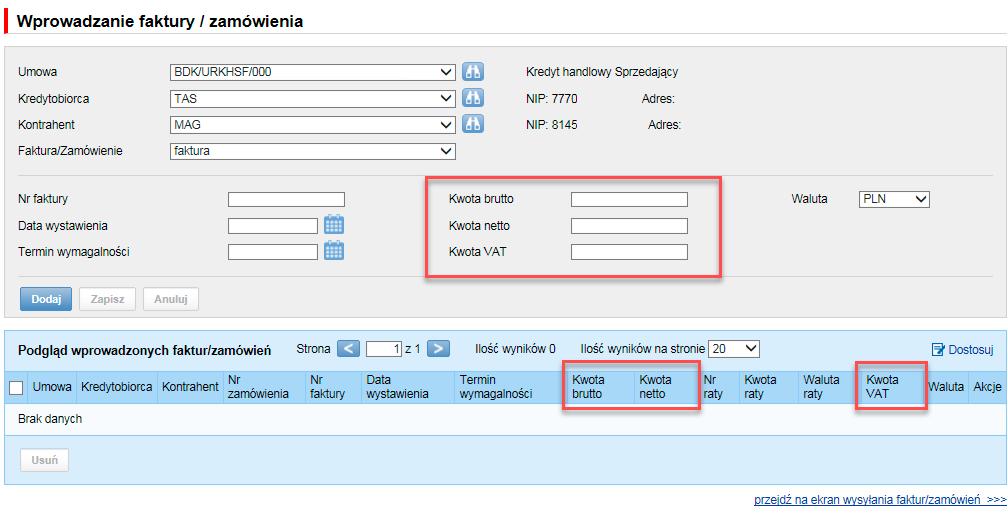Toggle select-all checkbox in table header
The width and height of the screenshot is (1008, 513).
(x=16, y=388)
